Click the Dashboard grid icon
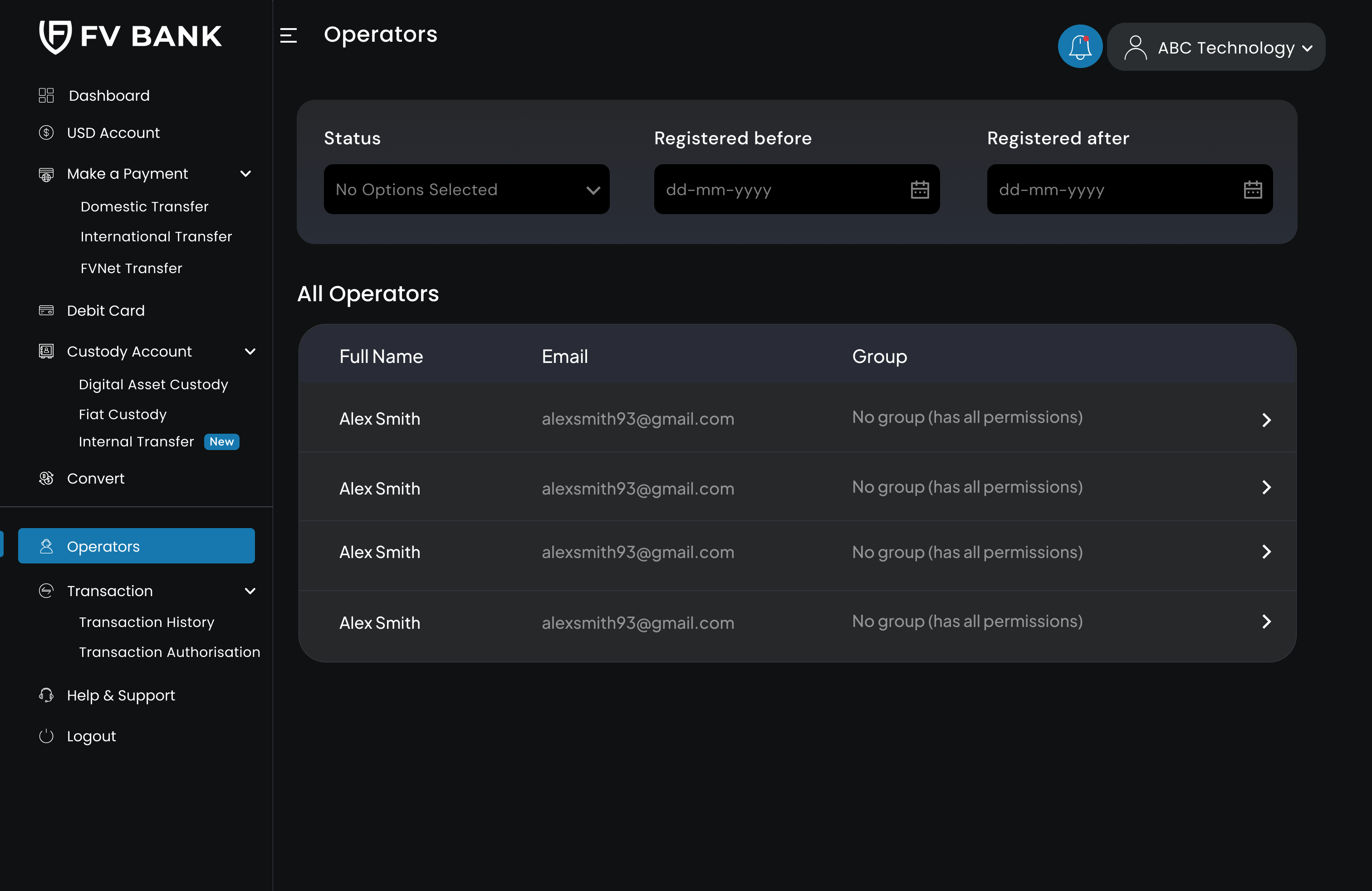This screenshot has height=891, width=1372. pos(46,95)
